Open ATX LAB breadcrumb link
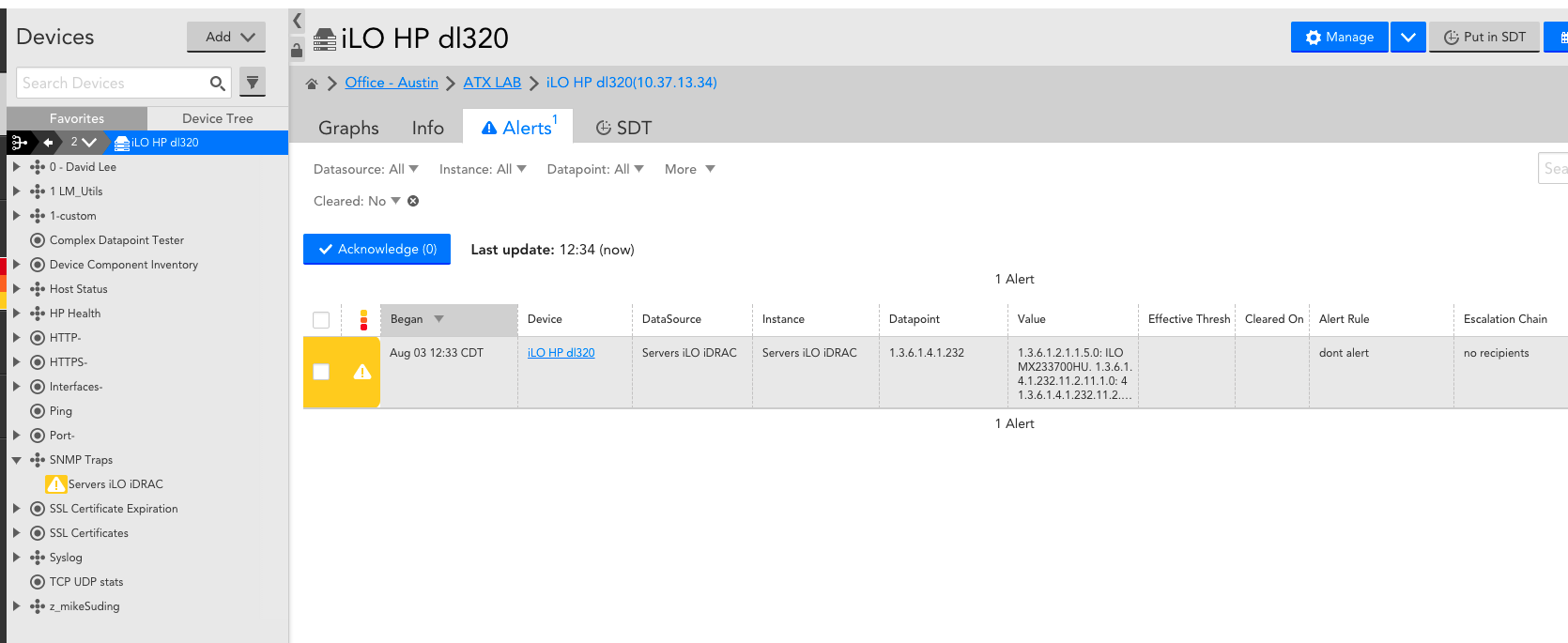1568x643 pixels. (492, 83)
